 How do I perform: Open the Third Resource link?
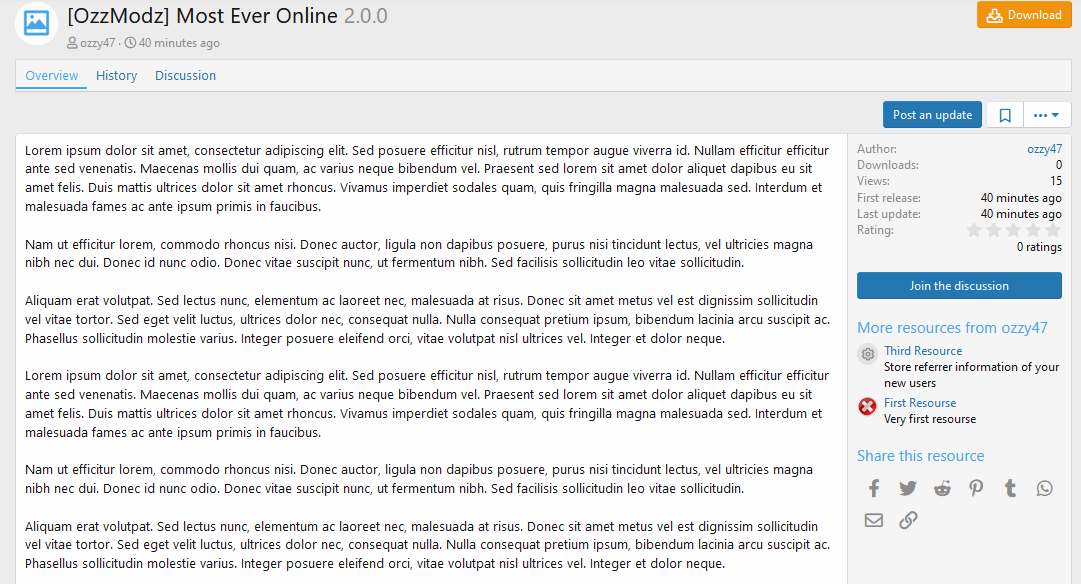pos(923,351)
